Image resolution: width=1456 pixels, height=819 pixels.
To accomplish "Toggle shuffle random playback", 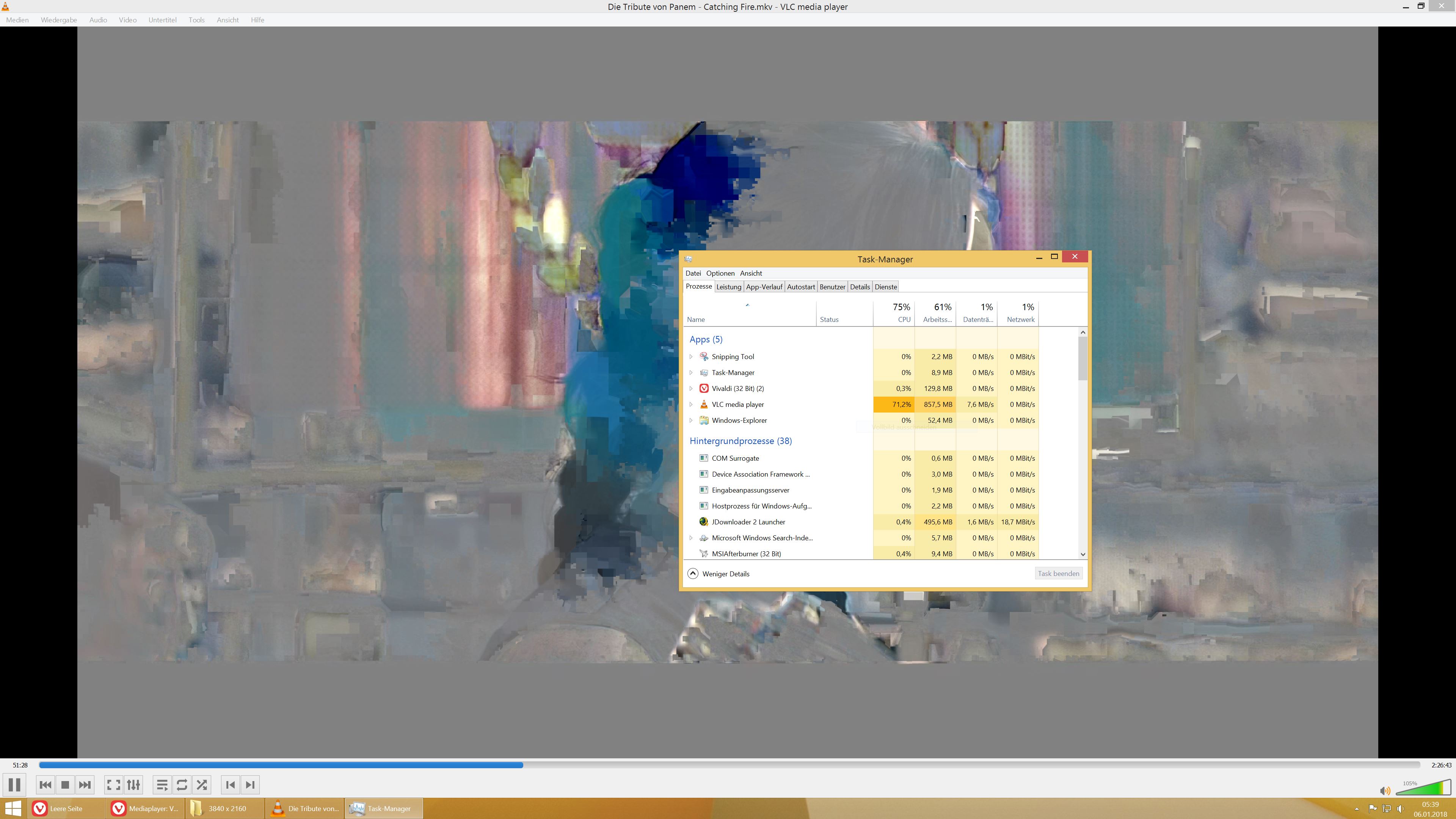I will tap(202, 784).
